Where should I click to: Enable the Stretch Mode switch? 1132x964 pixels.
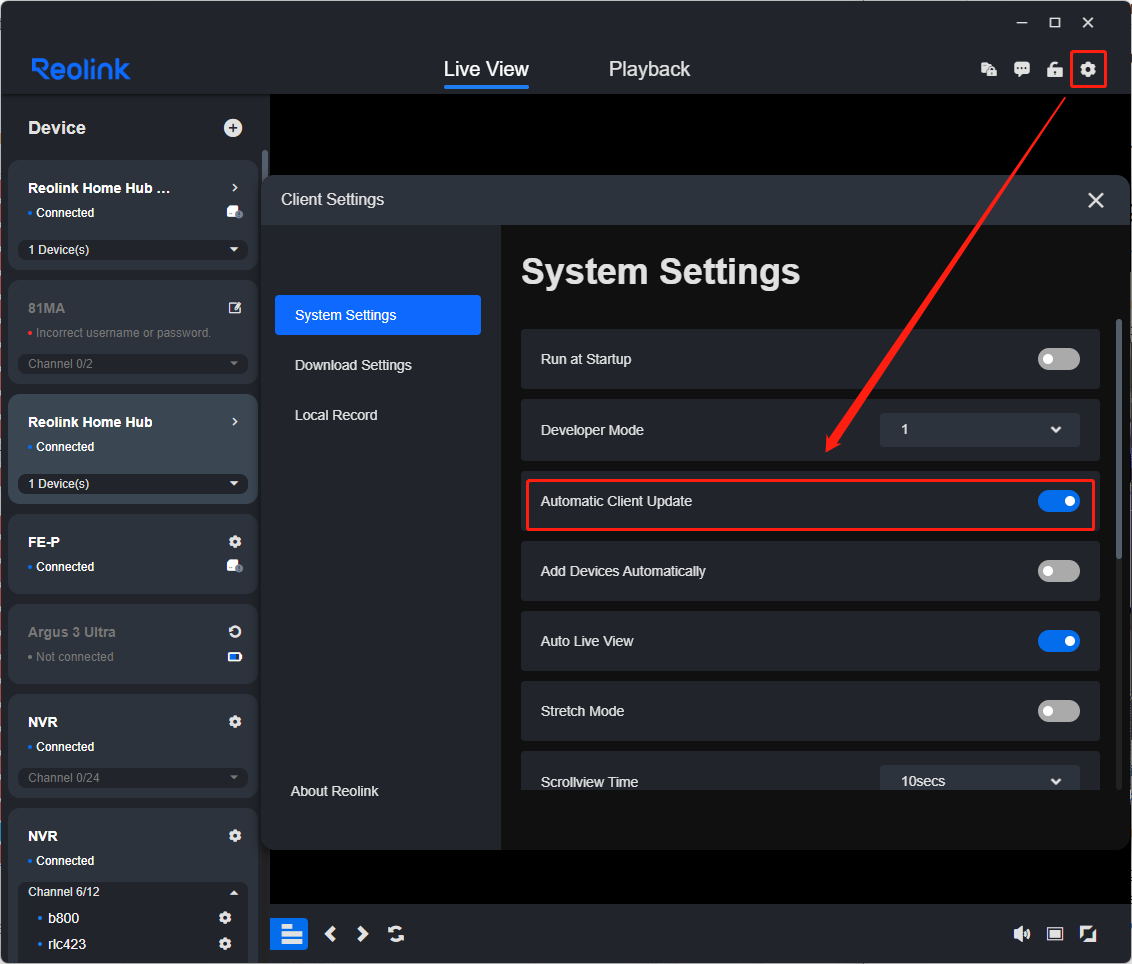(1058, 711)
